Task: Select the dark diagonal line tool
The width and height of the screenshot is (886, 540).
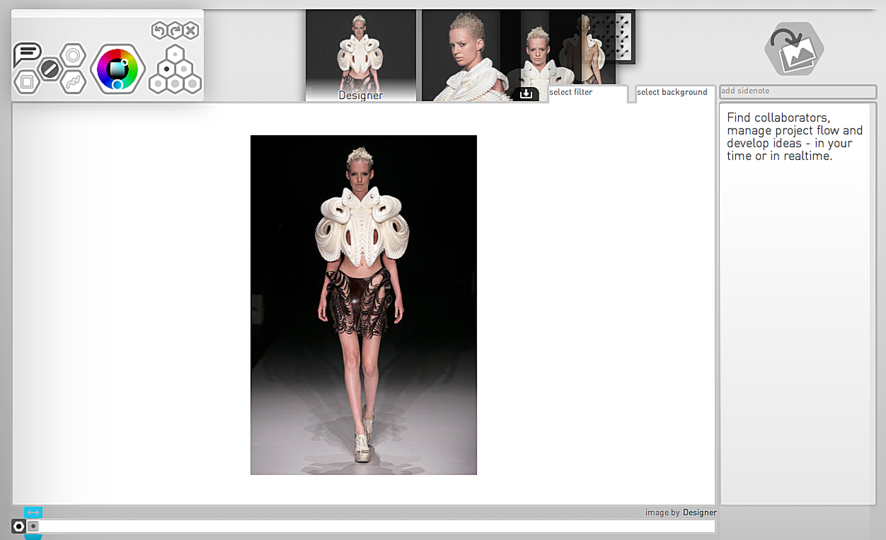Action: pos(50,69)
